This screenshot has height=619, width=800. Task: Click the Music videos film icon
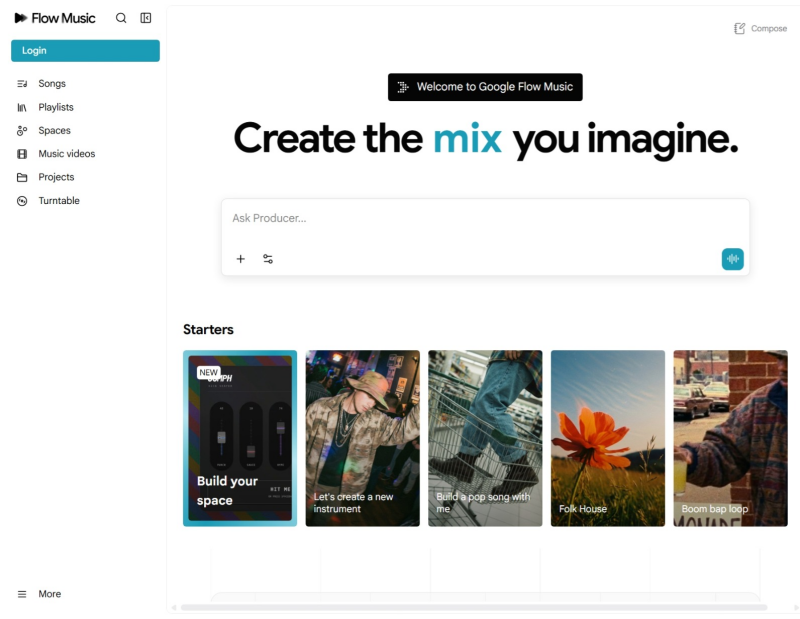click(x=22, y=154)
